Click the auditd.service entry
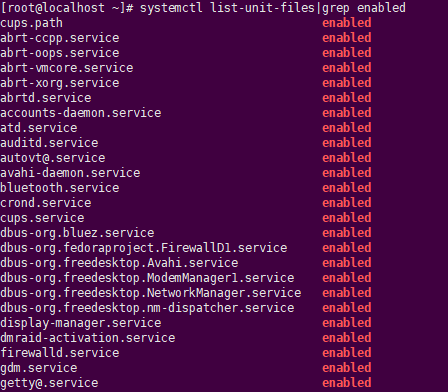The height and width of the screenshot is (392, 448). point(49,143)
